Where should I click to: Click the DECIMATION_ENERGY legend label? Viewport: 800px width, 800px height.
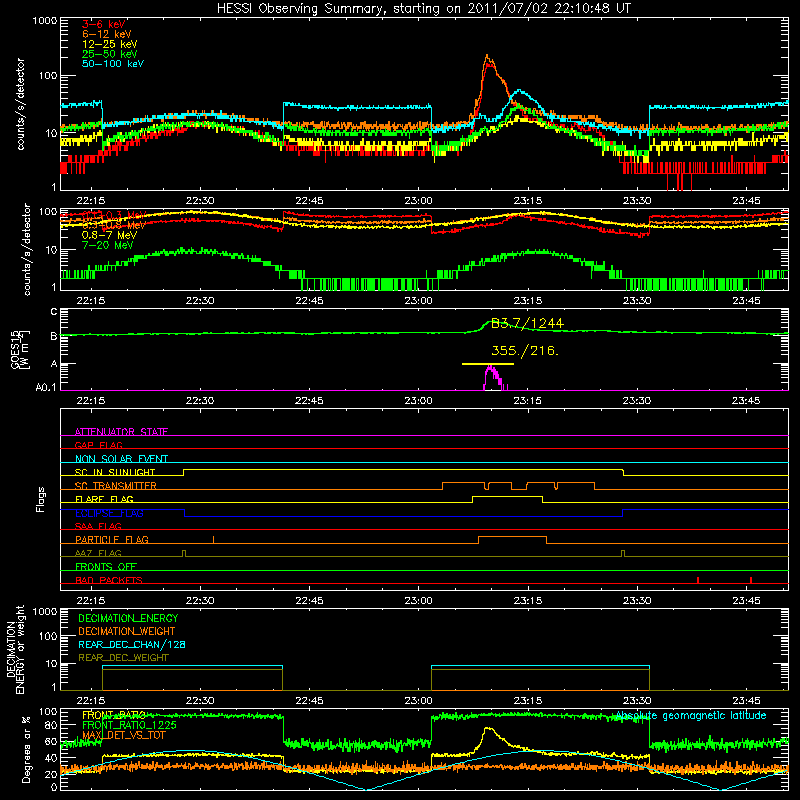point(128,618)
